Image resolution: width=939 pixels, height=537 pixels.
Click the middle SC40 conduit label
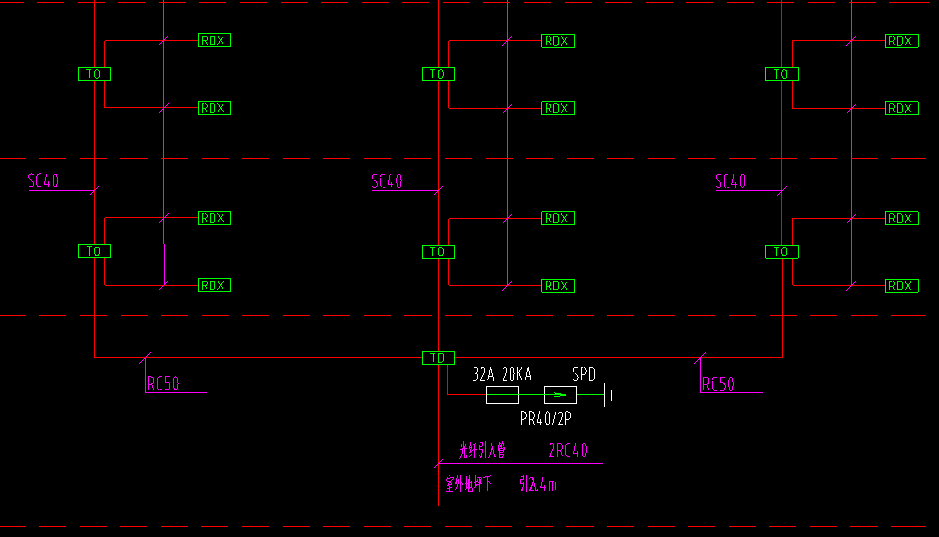387,181
